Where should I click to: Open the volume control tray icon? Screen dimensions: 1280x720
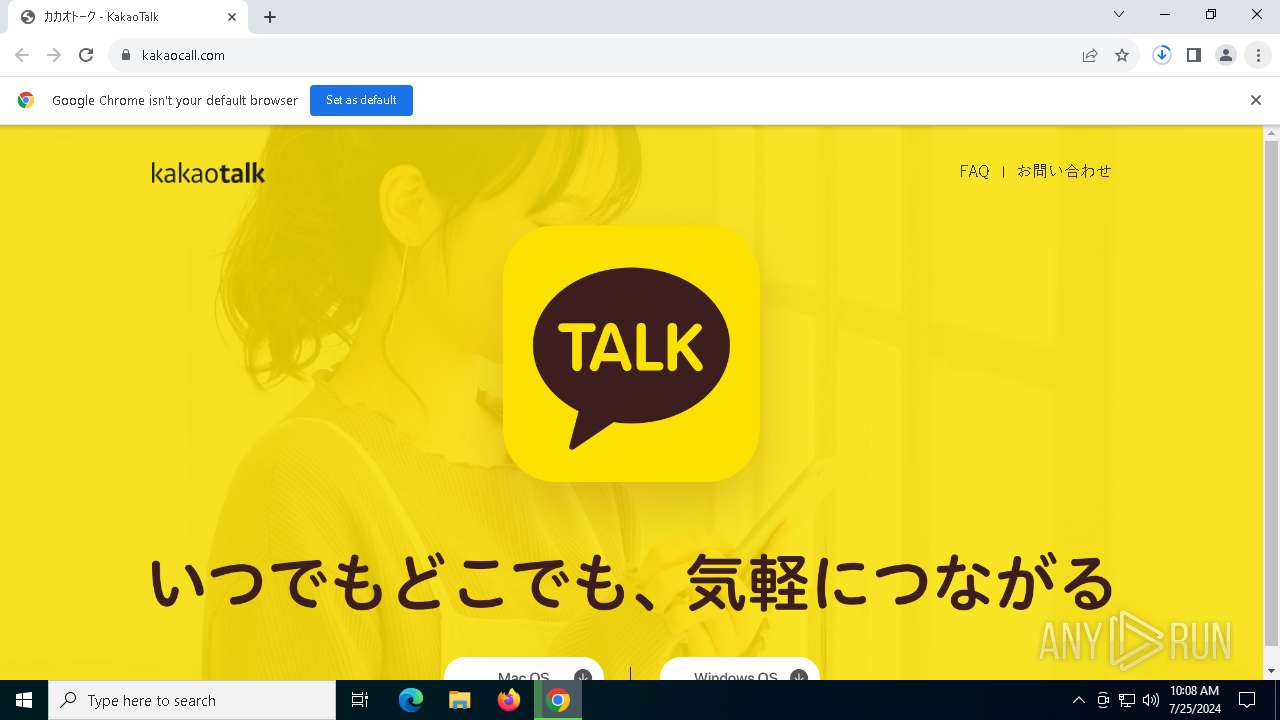[1151, 700]
